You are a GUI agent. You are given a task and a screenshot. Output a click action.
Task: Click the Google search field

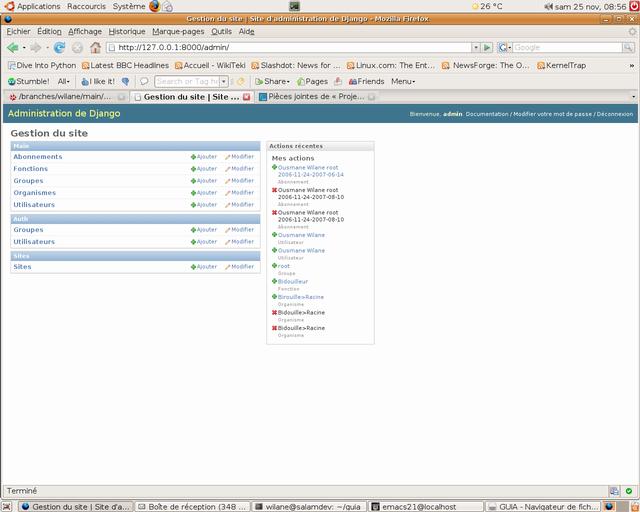(567, 48)
